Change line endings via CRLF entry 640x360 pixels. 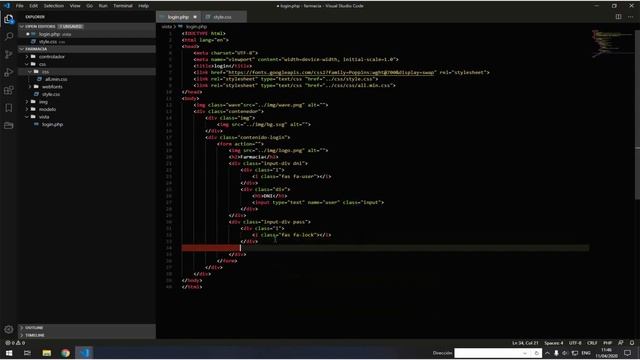click(592, 343)
